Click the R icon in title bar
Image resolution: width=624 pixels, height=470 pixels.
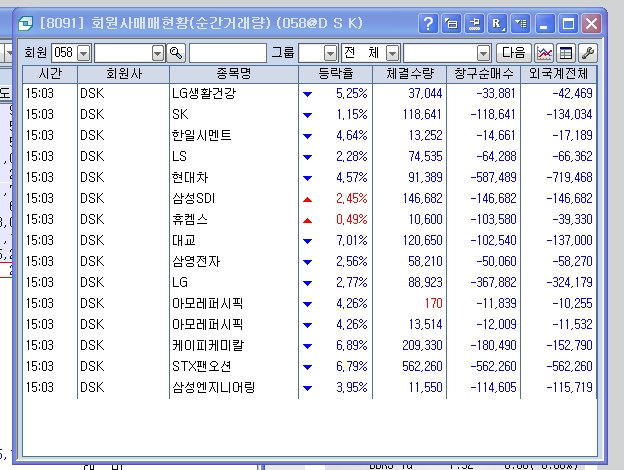pos(498,23)
